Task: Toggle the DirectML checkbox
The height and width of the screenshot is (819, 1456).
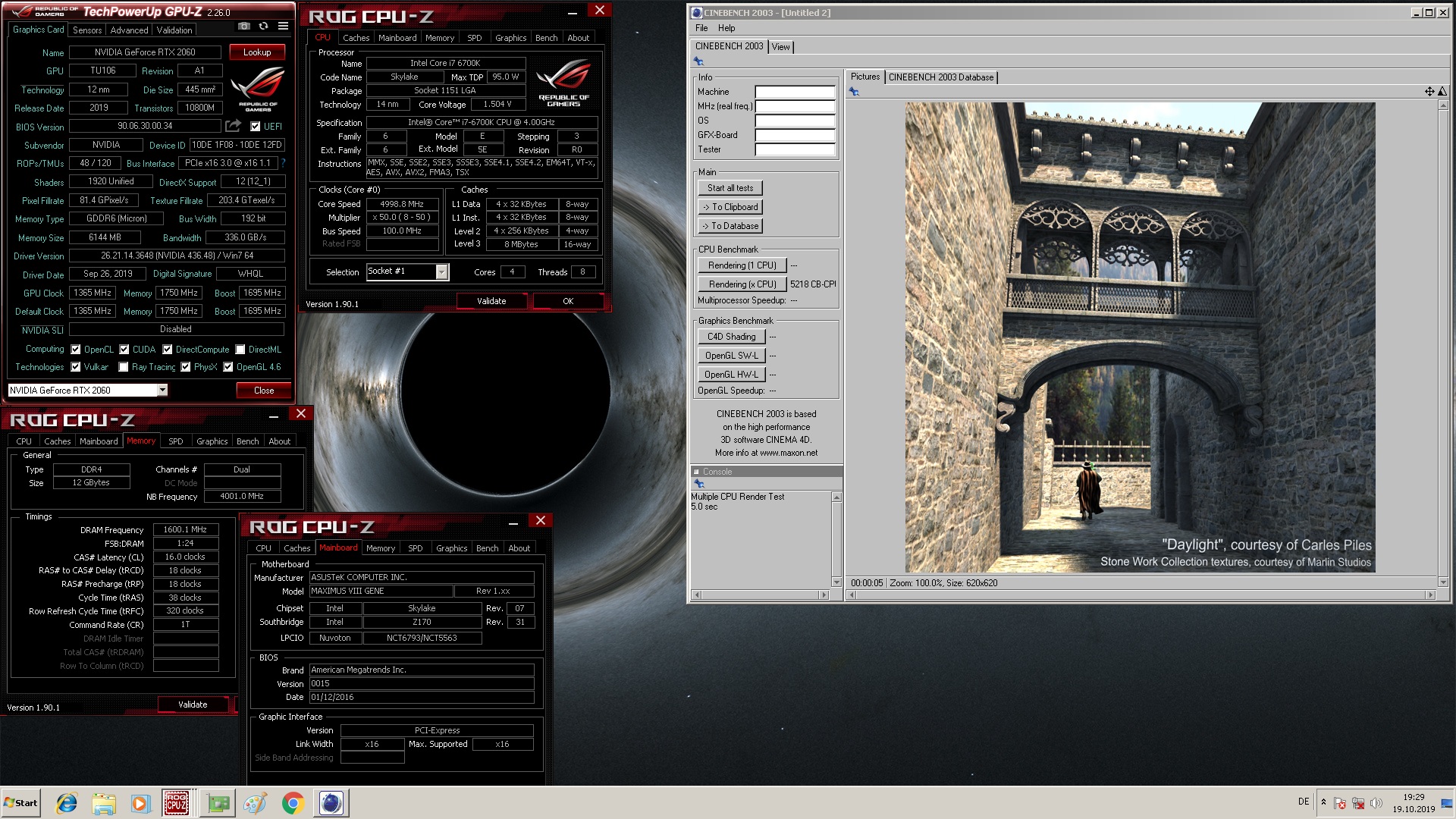Action: [x=240, y=350]
